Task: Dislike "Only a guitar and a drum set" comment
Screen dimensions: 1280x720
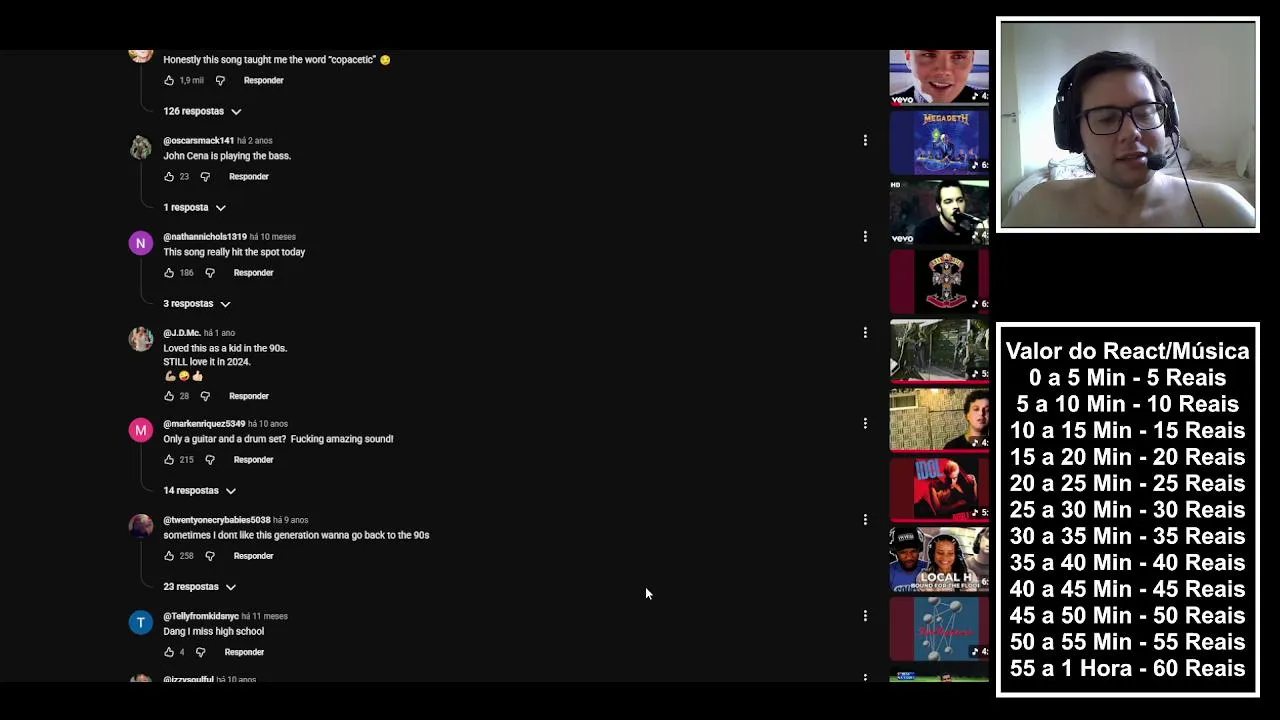Action: [210, 460]
